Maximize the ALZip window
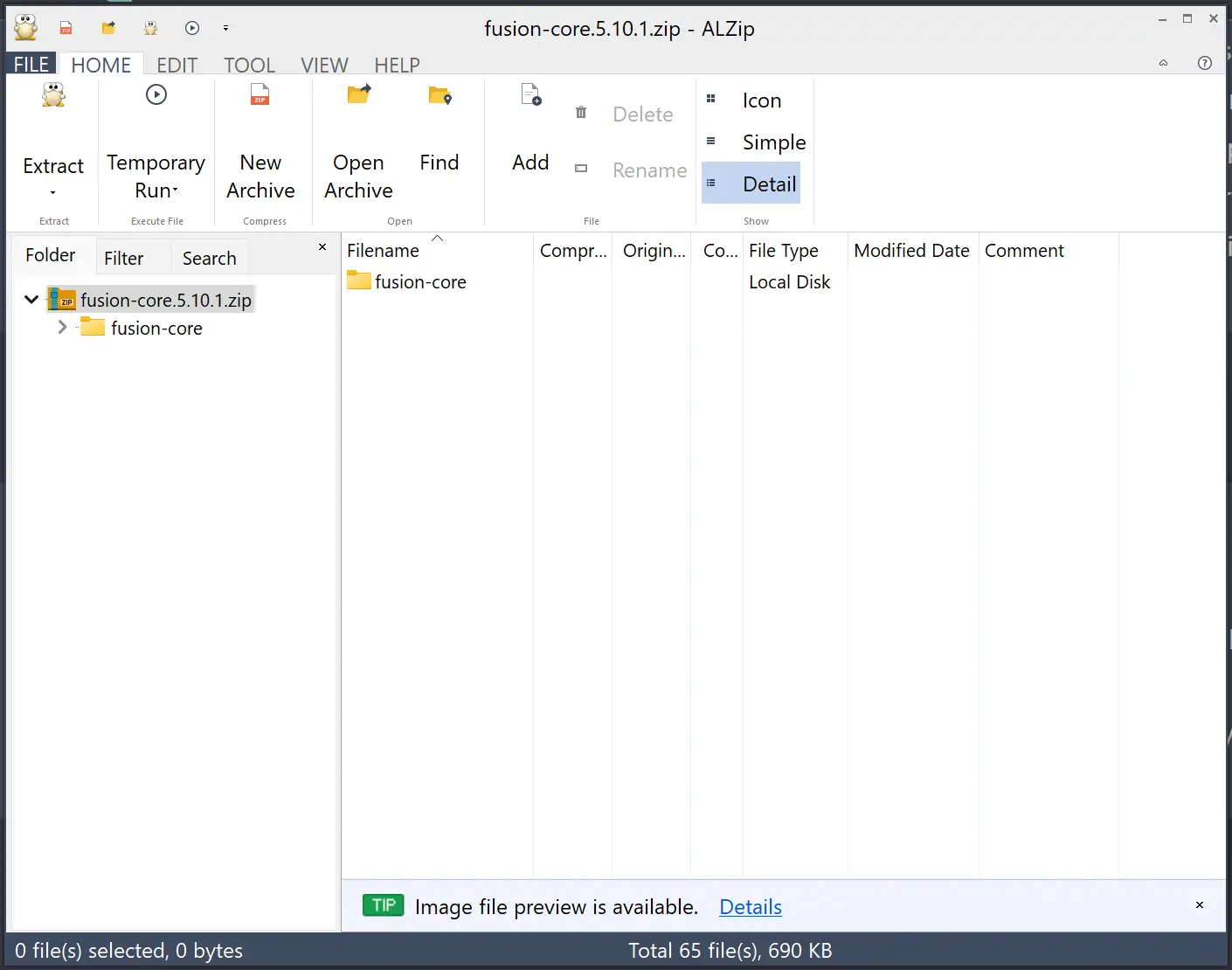The width and height of the screenshot is (1232, 970). pos(1187,18)
